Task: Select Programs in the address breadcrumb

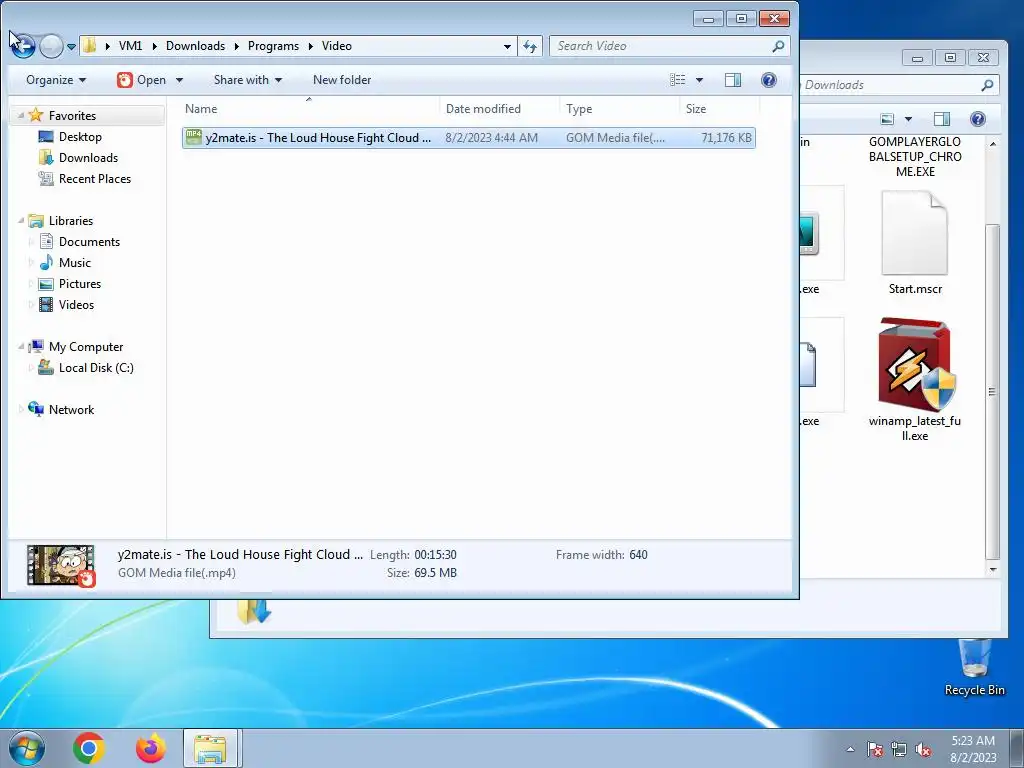Action: point(273,46)
